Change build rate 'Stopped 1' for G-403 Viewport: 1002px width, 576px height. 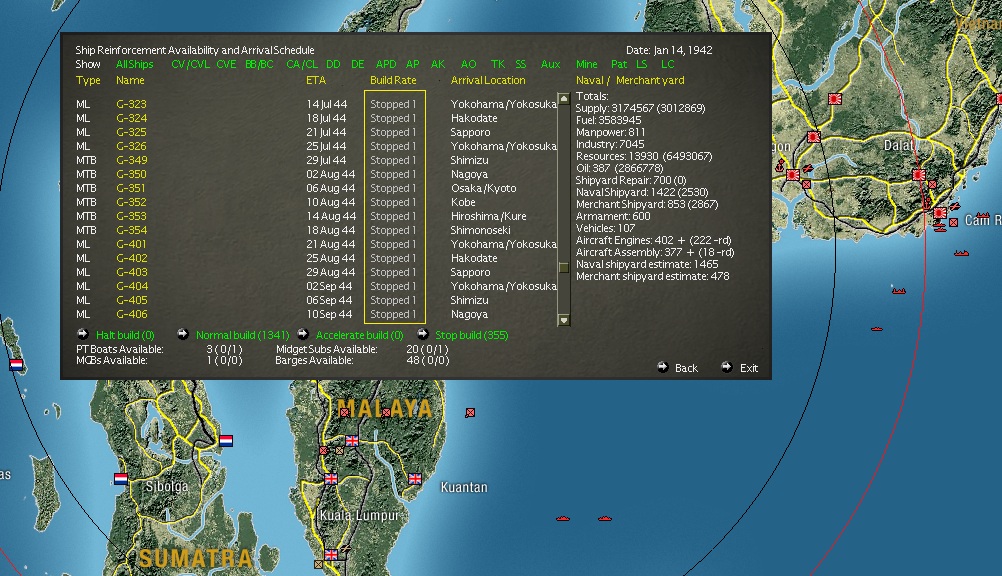click(393, 272)
